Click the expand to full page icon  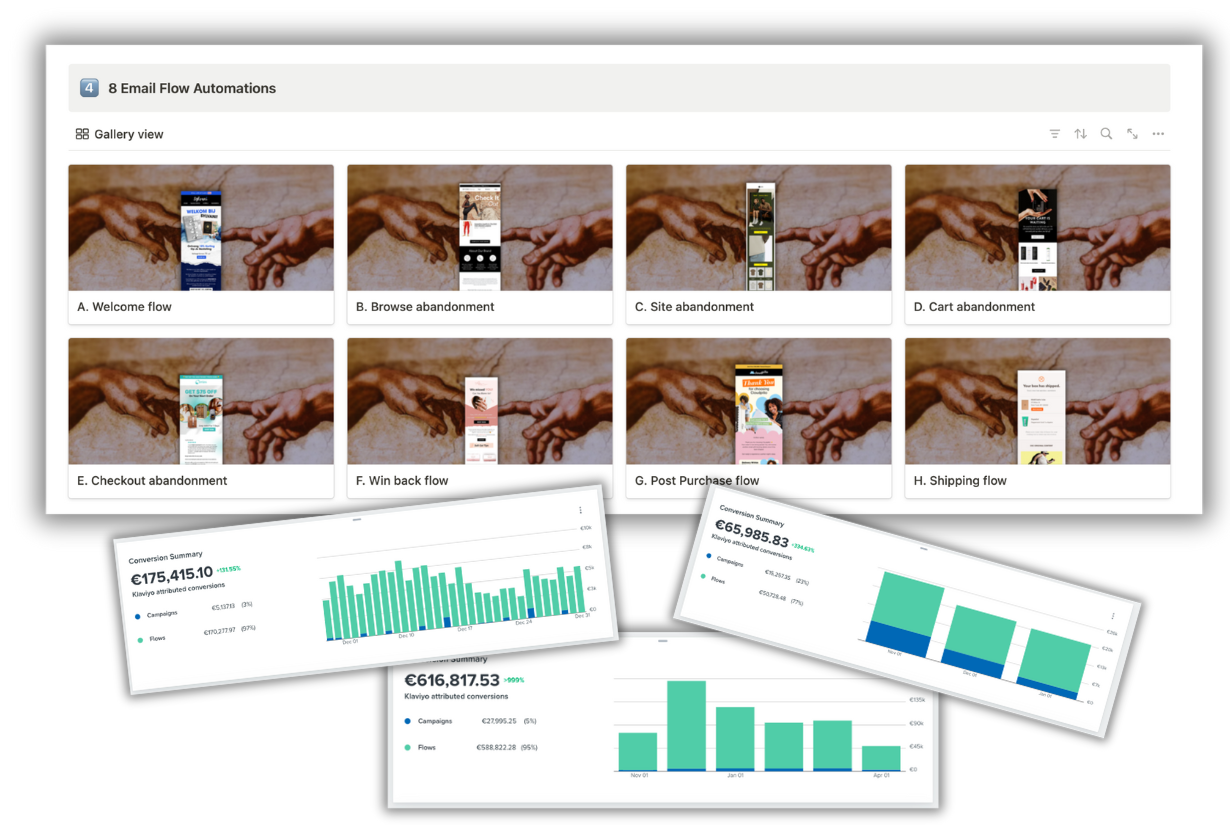point(1132,134)
